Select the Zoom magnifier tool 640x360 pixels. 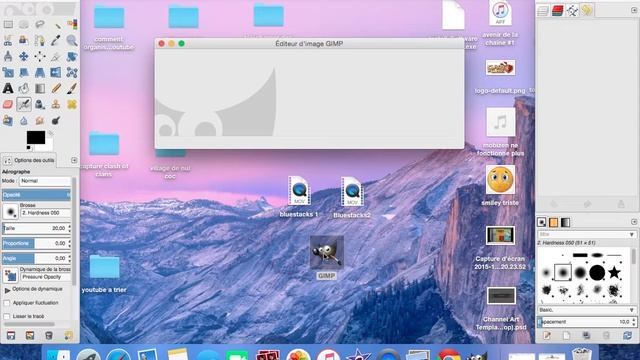pos(72,40)
